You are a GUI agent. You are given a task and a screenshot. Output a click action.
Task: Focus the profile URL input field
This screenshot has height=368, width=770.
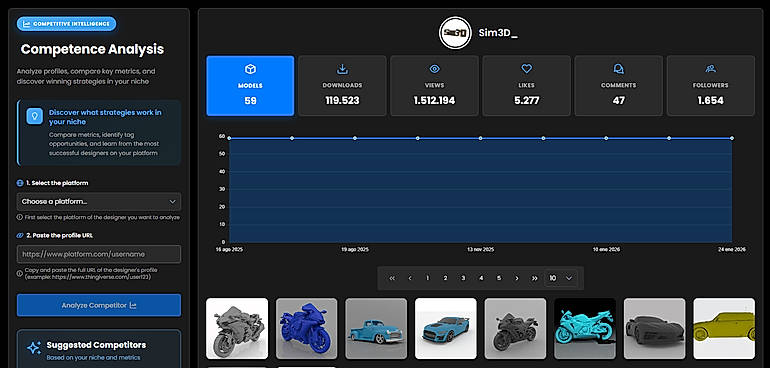click(99, 254)
